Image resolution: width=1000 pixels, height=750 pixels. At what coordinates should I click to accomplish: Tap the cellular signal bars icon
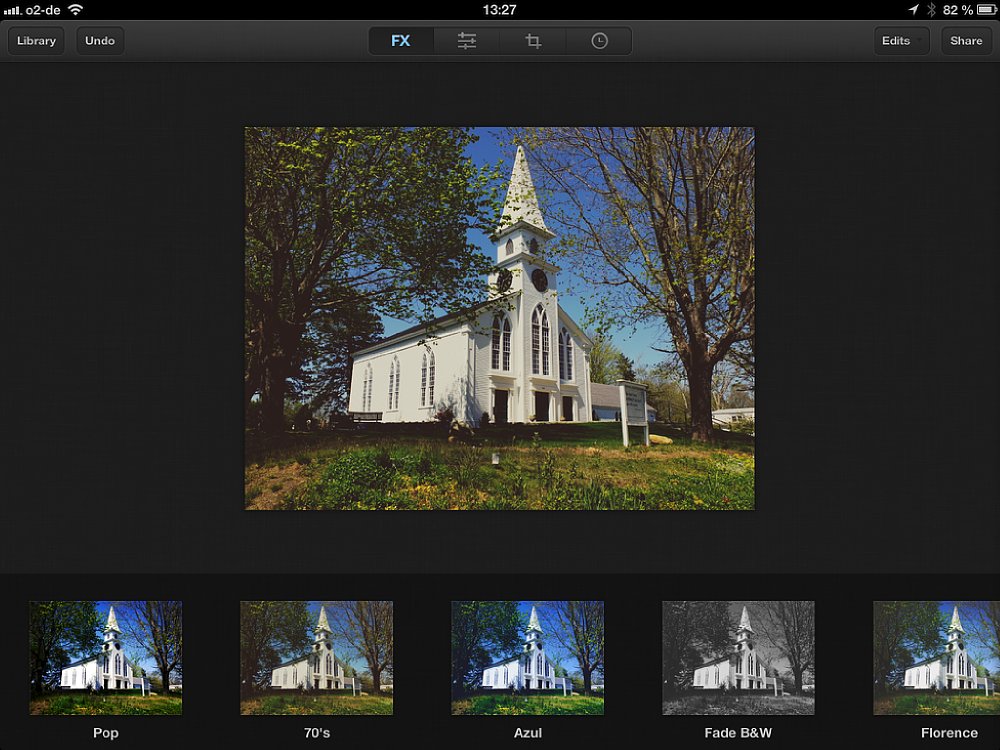coord(12,10)
